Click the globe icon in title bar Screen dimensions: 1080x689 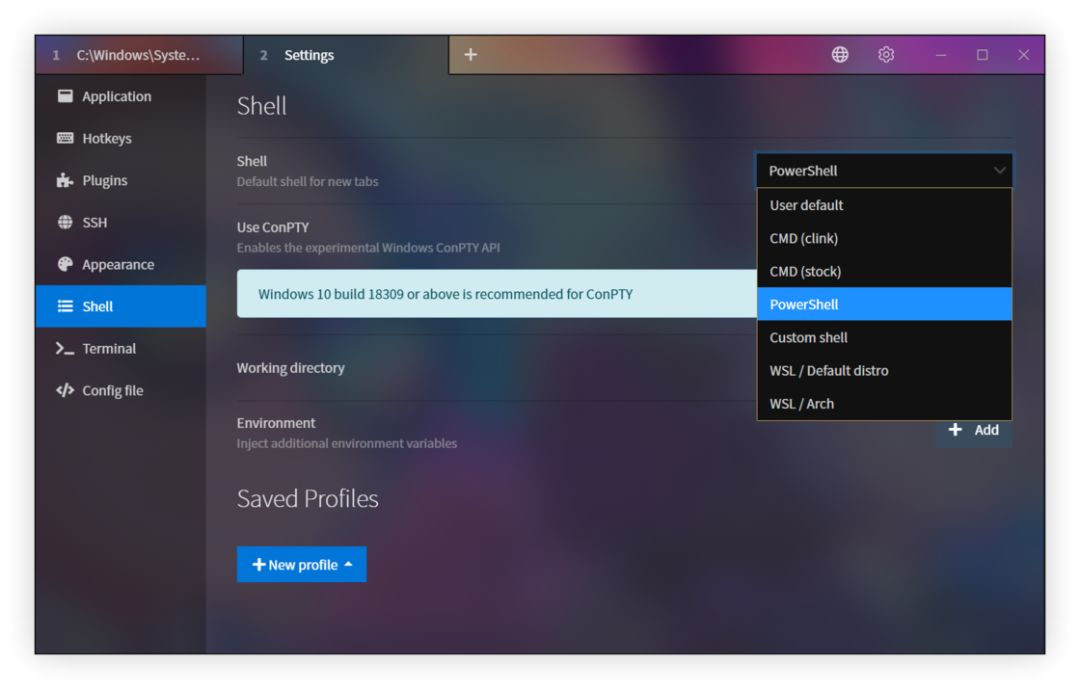(x=840, y=54)
